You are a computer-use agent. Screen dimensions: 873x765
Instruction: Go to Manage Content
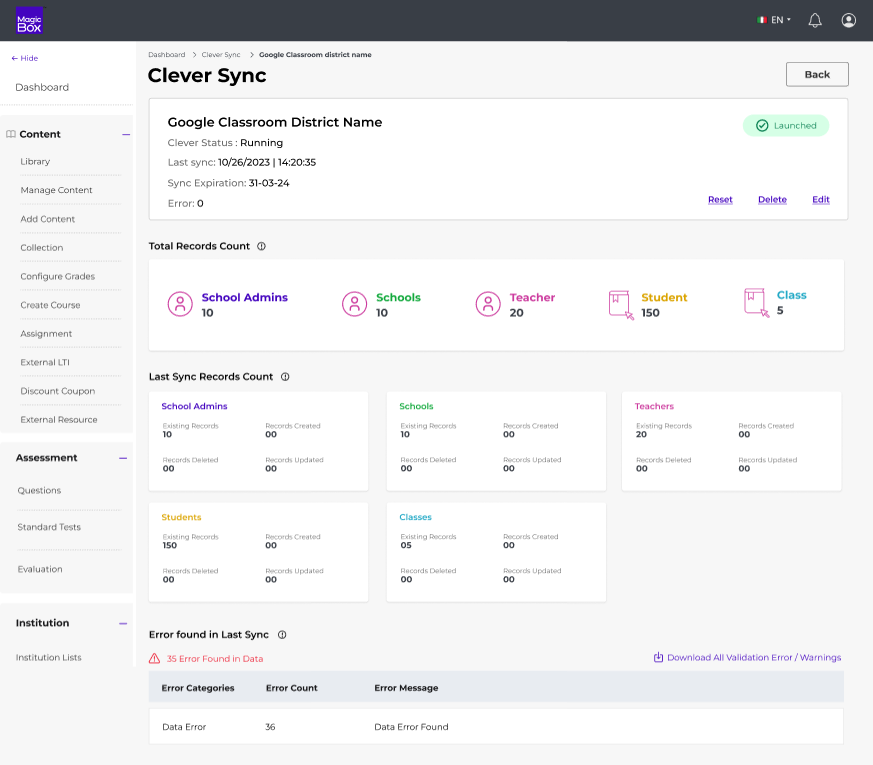click(x=56, y=190)
